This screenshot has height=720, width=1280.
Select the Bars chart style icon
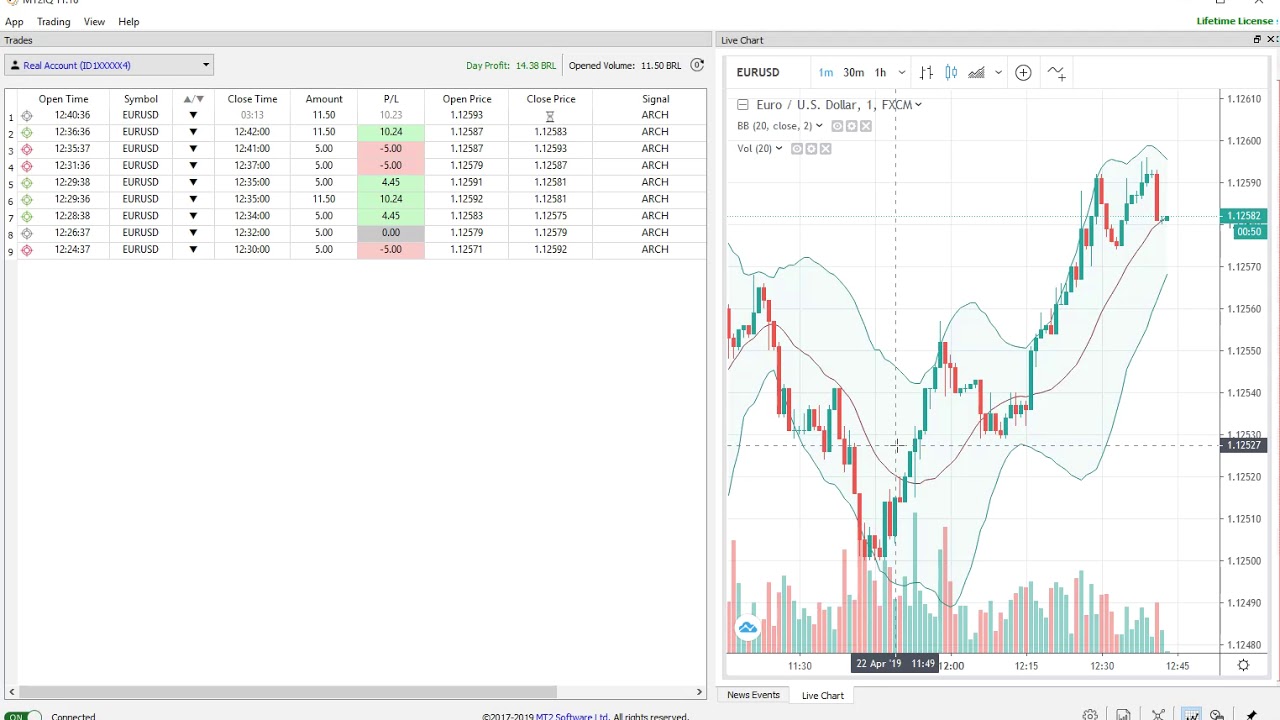tap(927, 72)
